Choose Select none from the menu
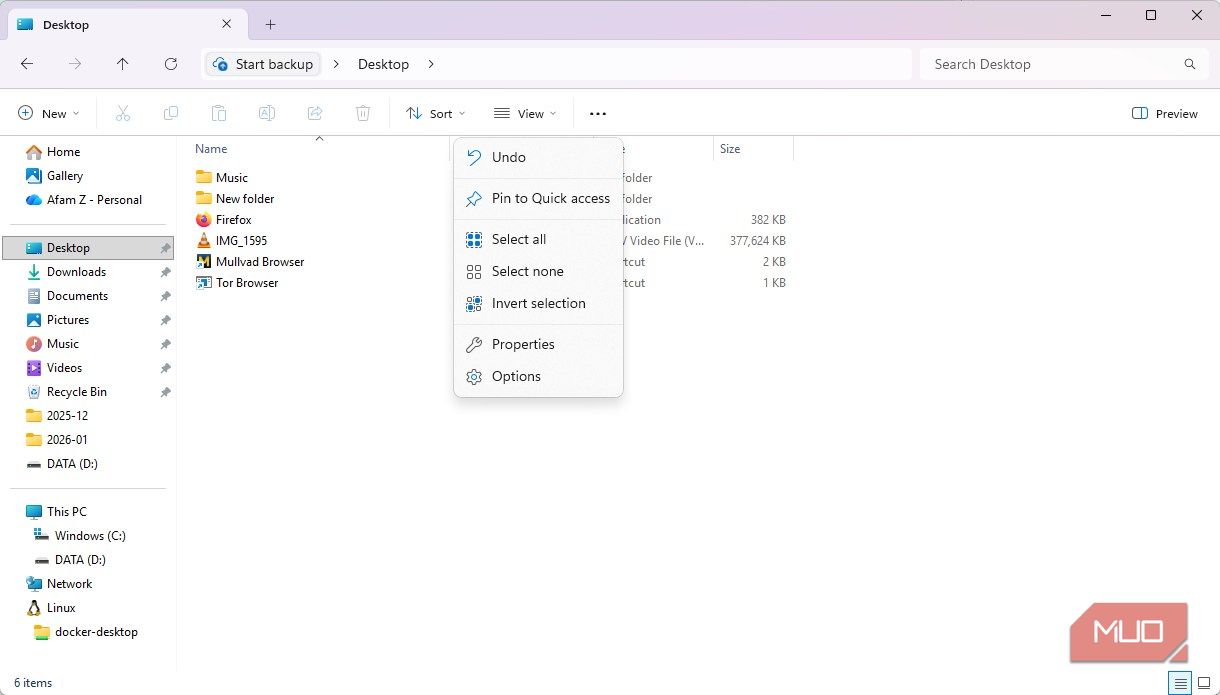This screenshot has width=1220, height=695. point(538,271)
